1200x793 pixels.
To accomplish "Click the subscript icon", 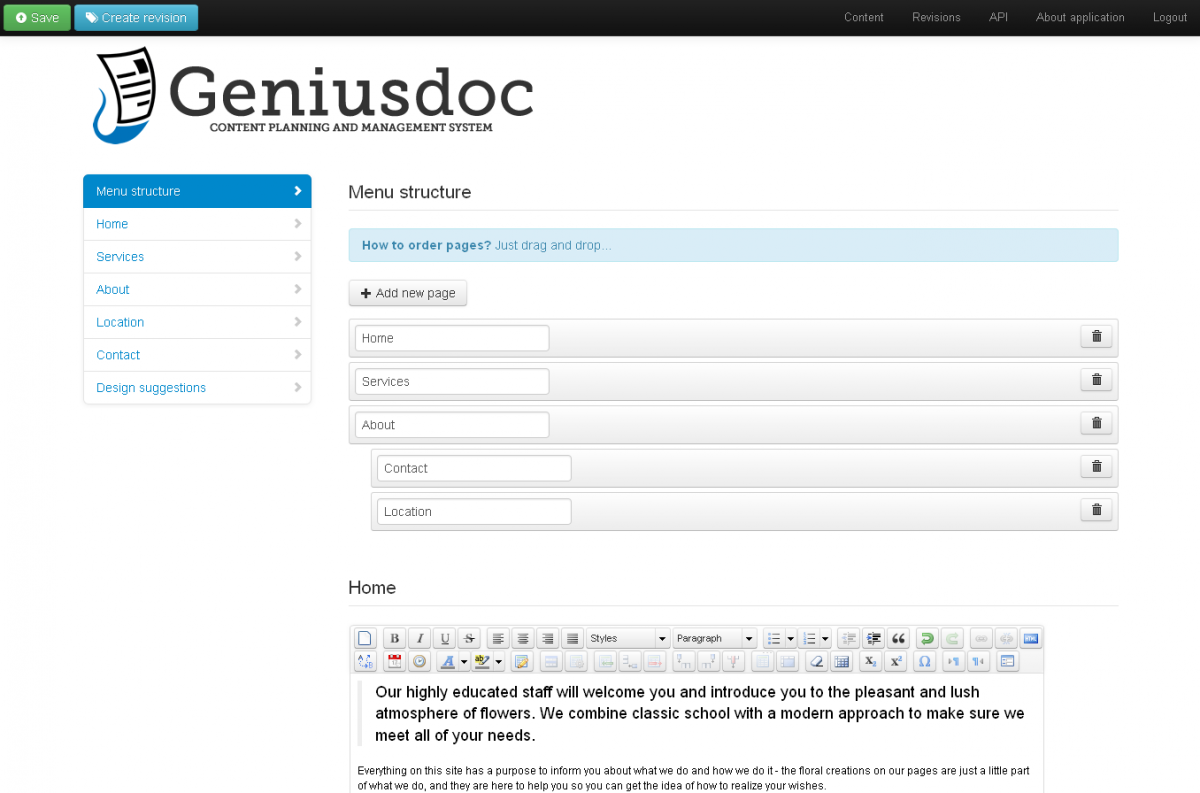I will tap(870, 662).
